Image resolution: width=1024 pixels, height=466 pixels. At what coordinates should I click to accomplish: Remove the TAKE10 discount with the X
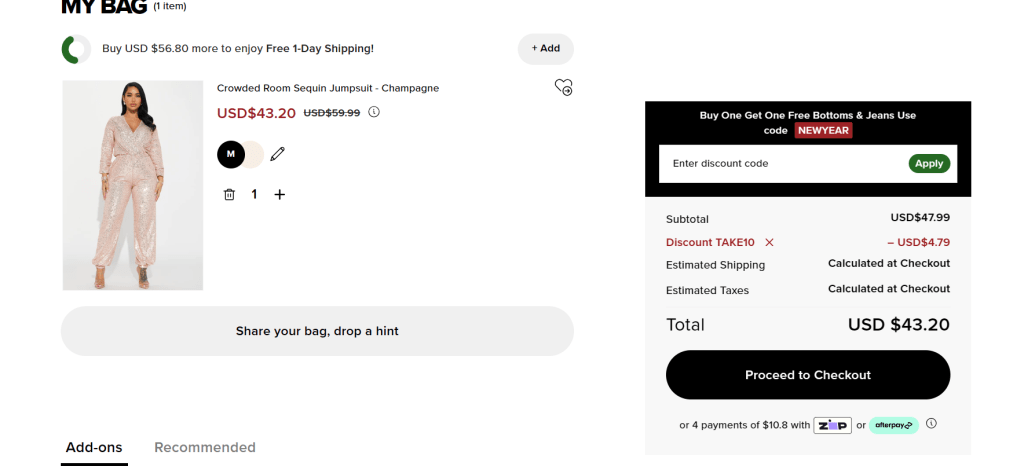pos(769,242)
